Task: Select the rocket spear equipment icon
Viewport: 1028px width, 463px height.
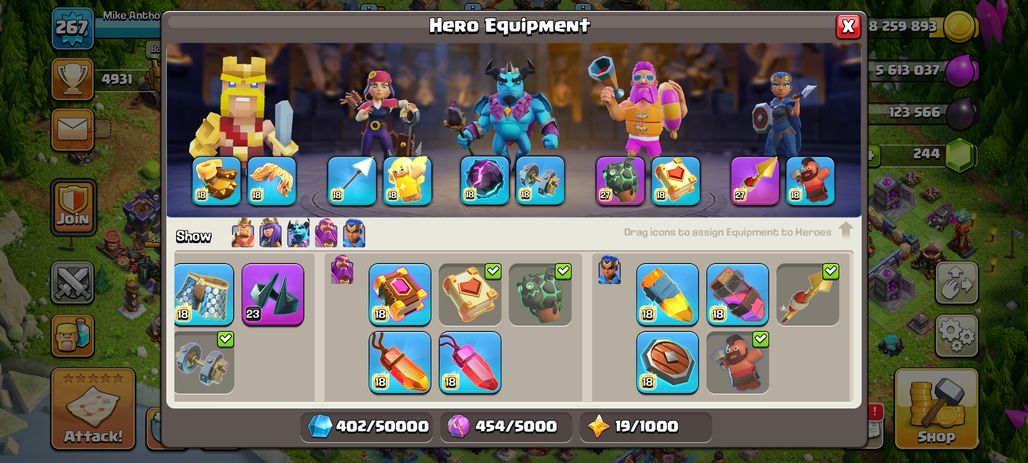Action: [x=667, y=294]
